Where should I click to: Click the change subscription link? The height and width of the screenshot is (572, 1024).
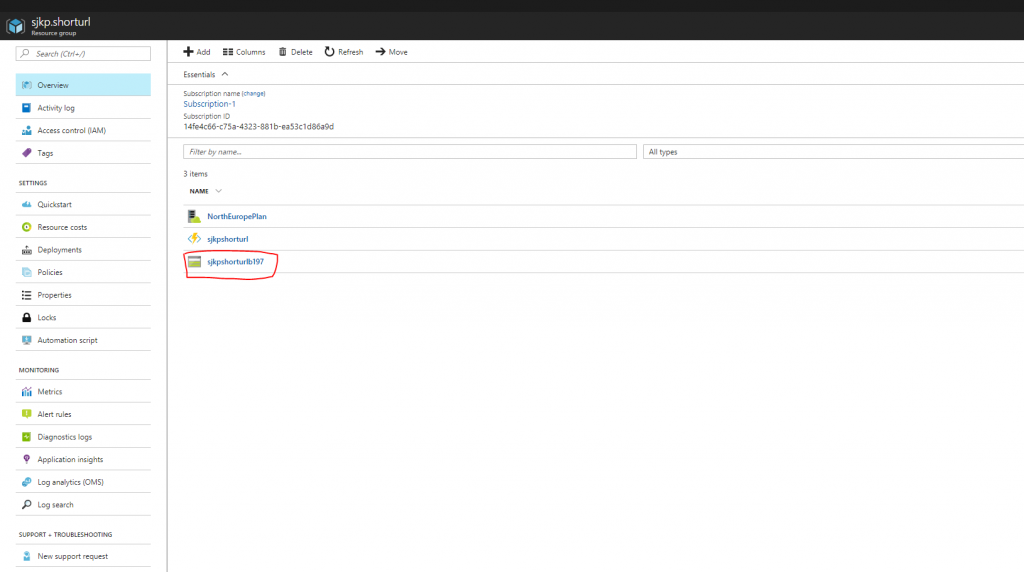click(x=253, y=93)
